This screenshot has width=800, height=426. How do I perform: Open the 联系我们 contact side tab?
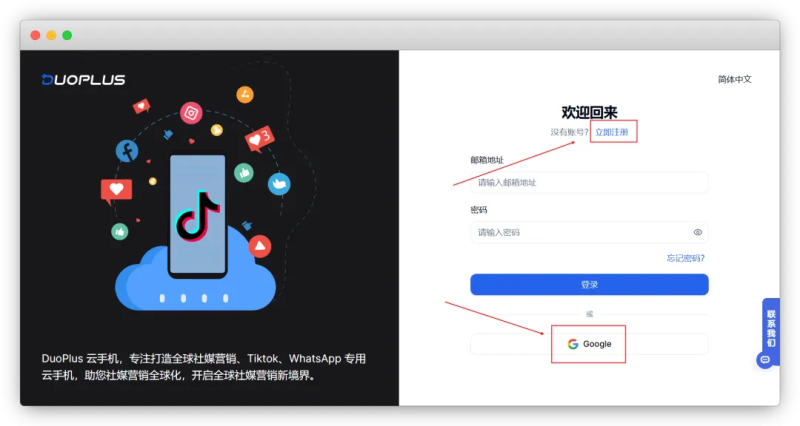(771, 328)
